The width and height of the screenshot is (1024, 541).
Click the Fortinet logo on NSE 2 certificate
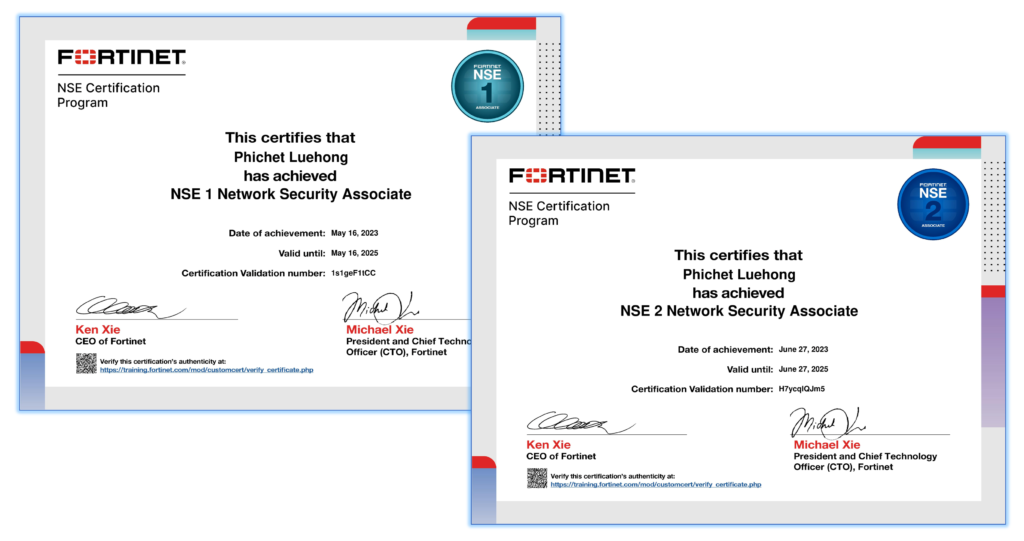572,176
